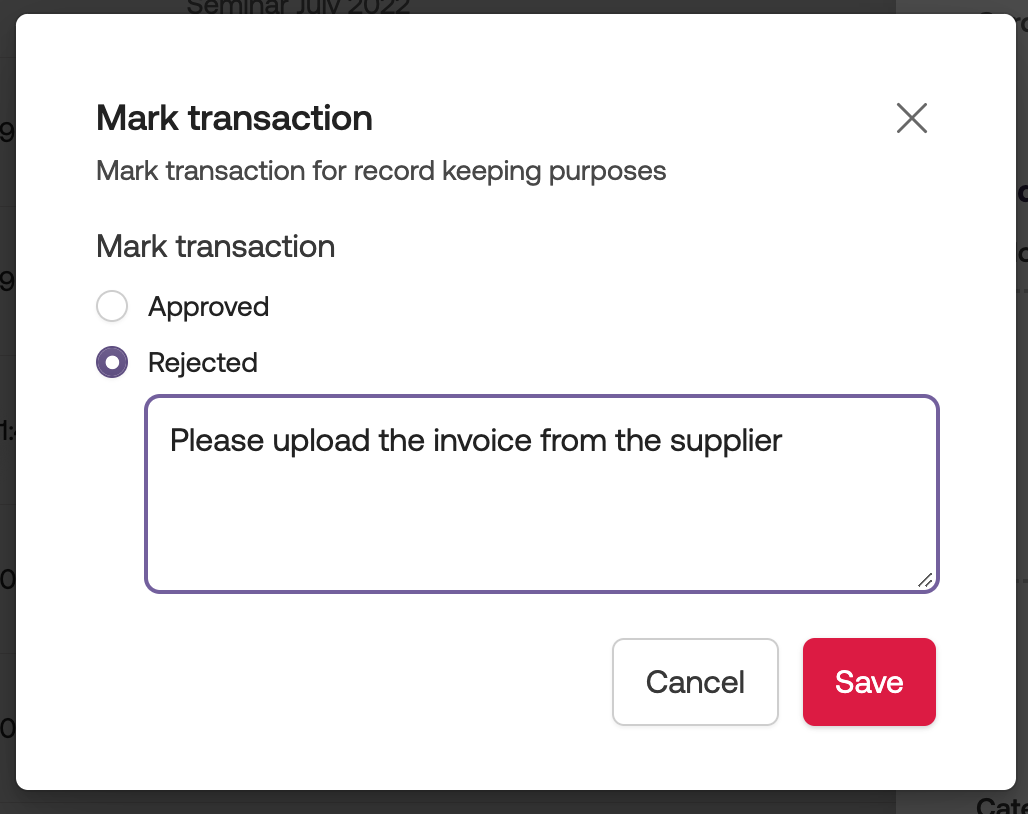Screen dimensions: 1028x814
Task: Select the Rejected radio button
Action: pyautogui.click(x=112, y=362)
